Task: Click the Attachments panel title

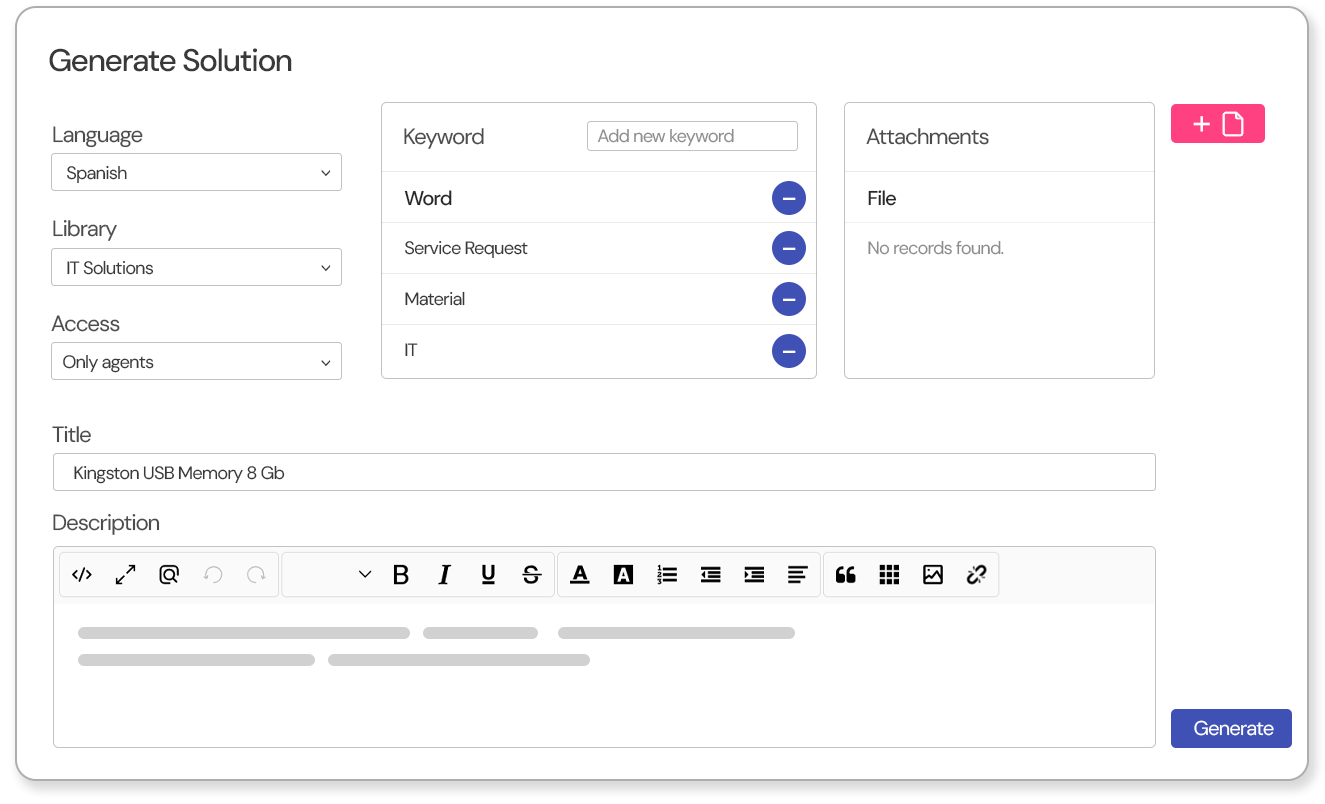Action: click(x=927, y=137)
